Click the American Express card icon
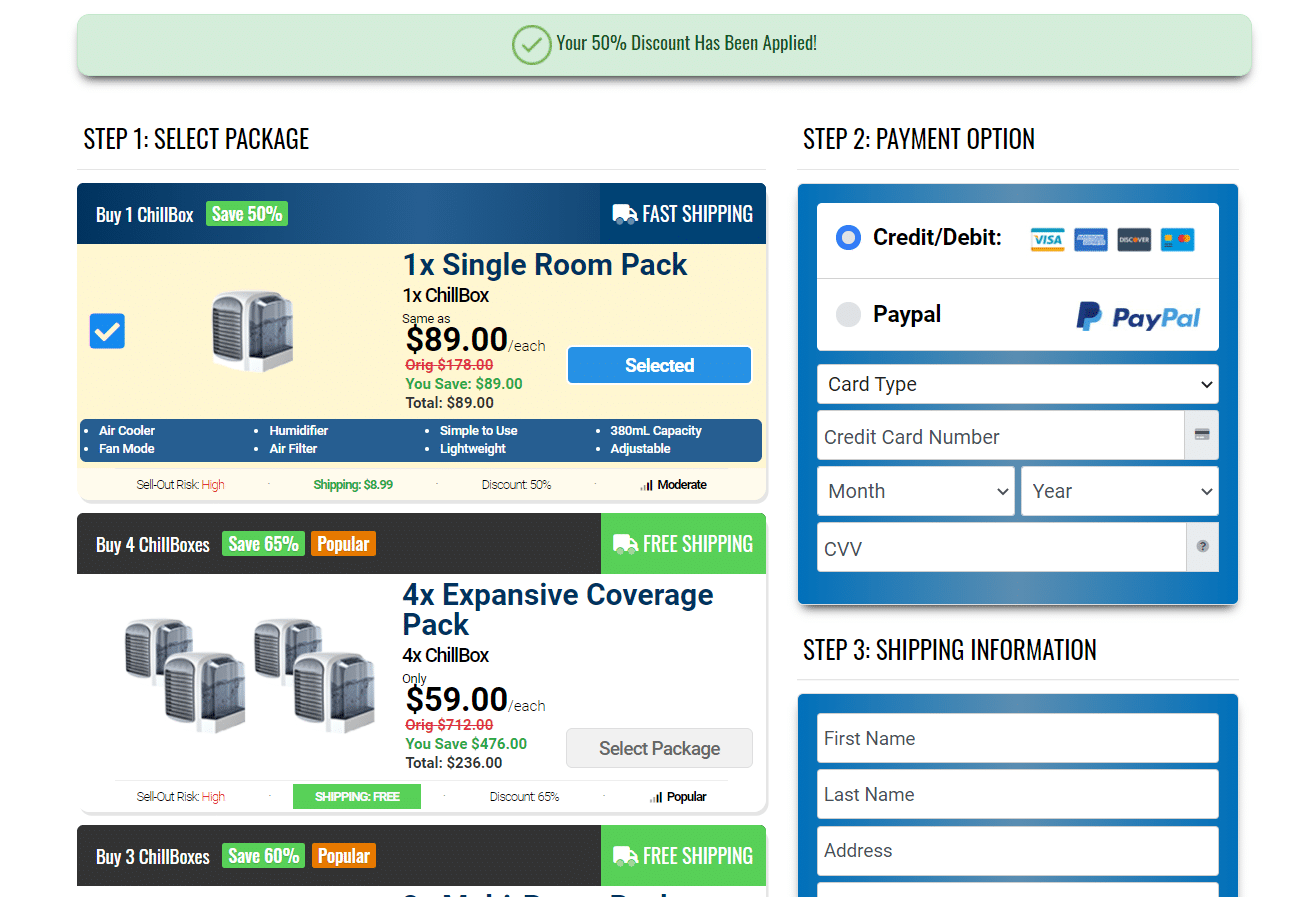This screenshot has height=897, width=1295. 1091,240
